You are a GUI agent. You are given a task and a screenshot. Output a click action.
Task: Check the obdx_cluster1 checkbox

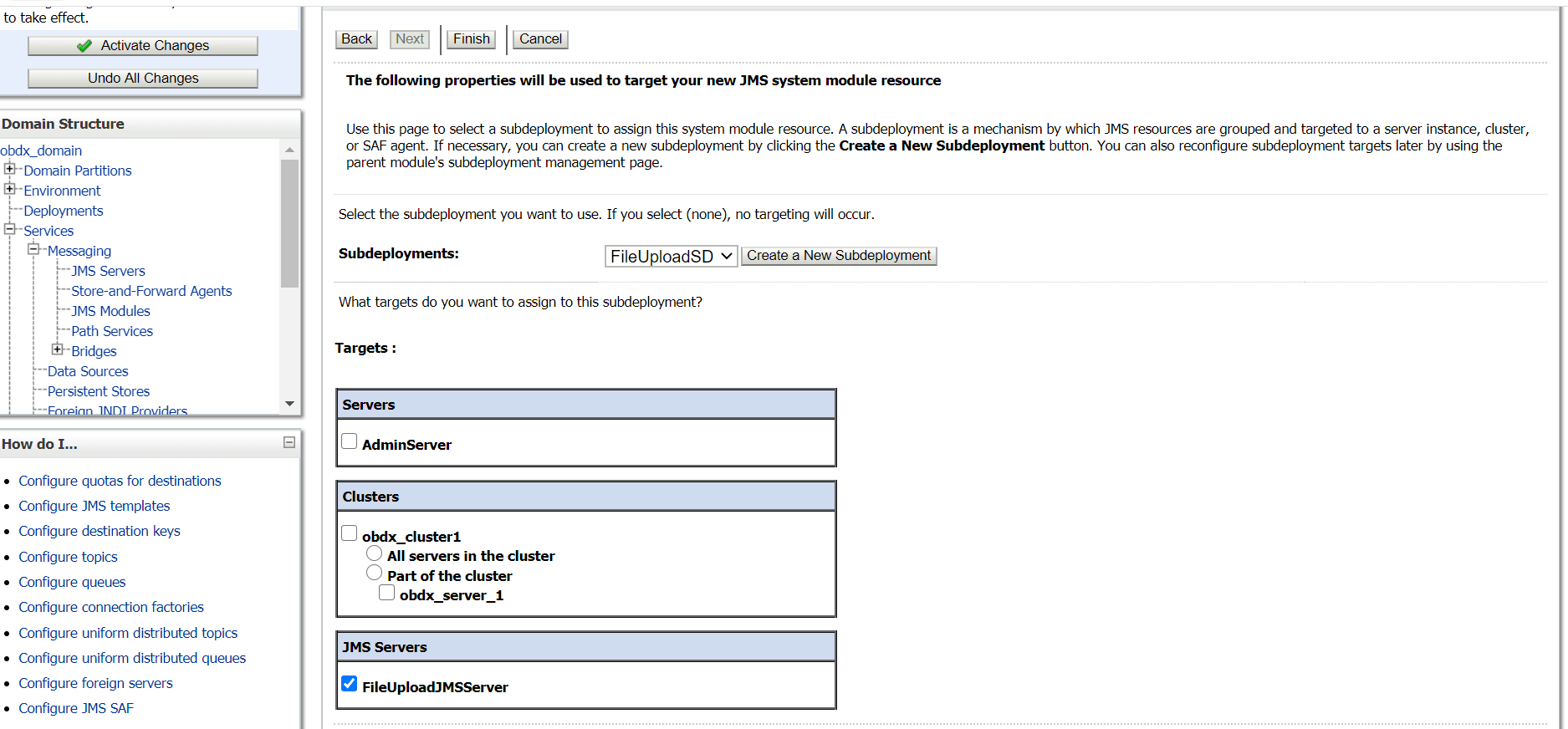click(350, 533)
